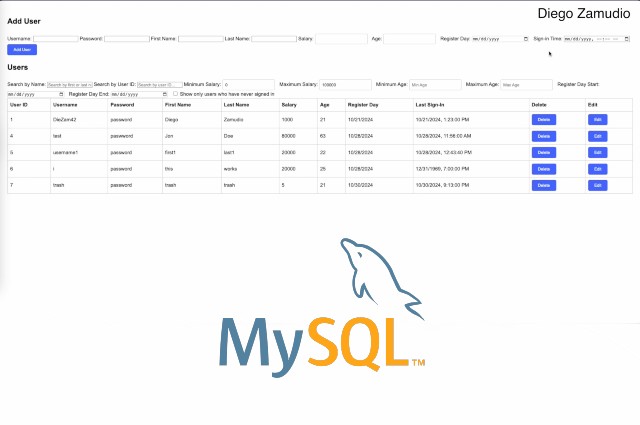Edit the trash user row
This screenshot has height=425, width=640.
point(598,185)
